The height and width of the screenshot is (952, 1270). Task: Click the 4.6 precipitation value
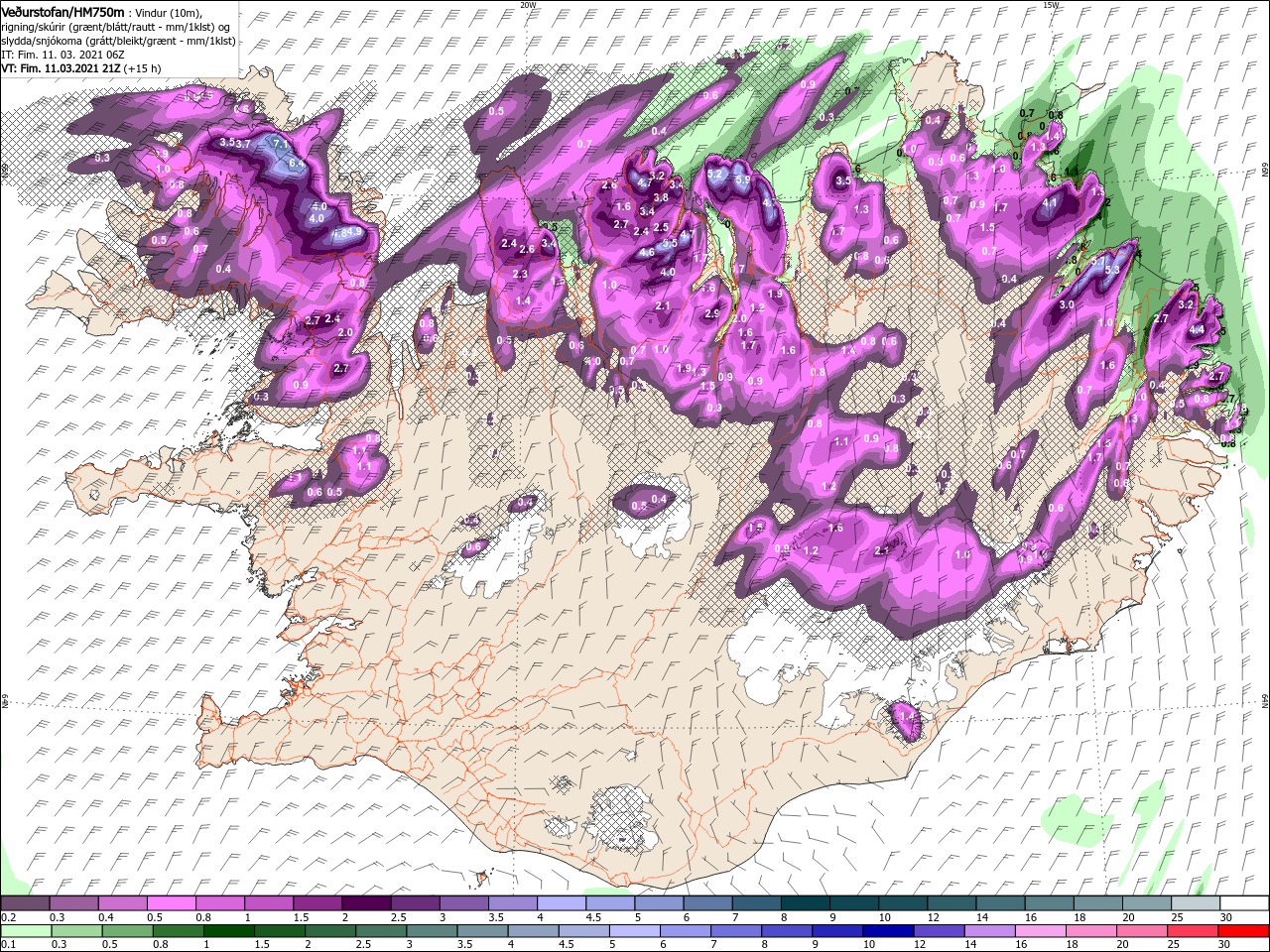pyautogui.click(x=647, y=253)
